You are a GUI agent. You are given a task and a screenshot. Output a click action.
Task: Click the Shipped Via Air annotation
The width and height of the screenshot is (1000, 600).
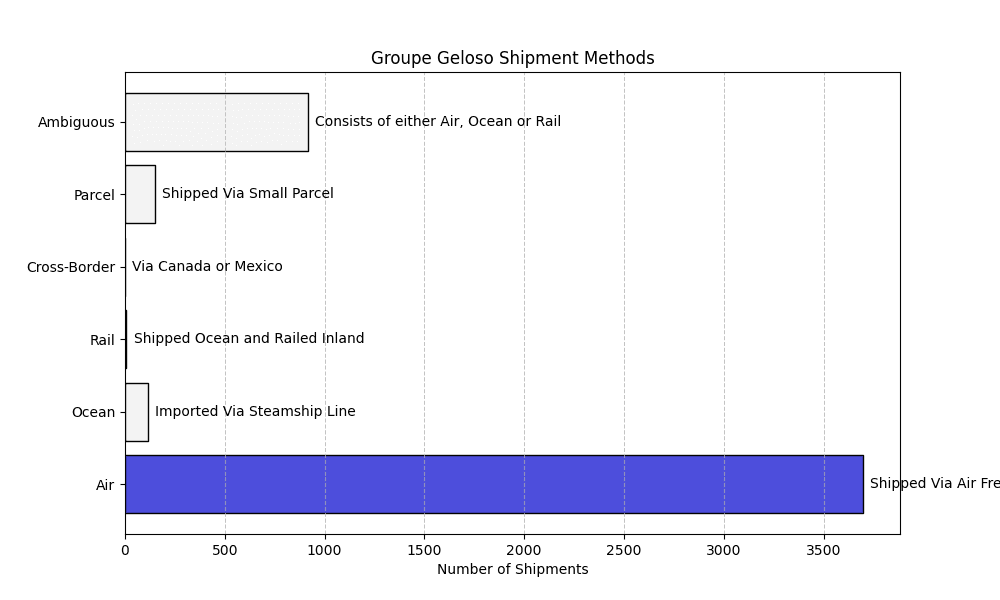click(x=934, y=483)
